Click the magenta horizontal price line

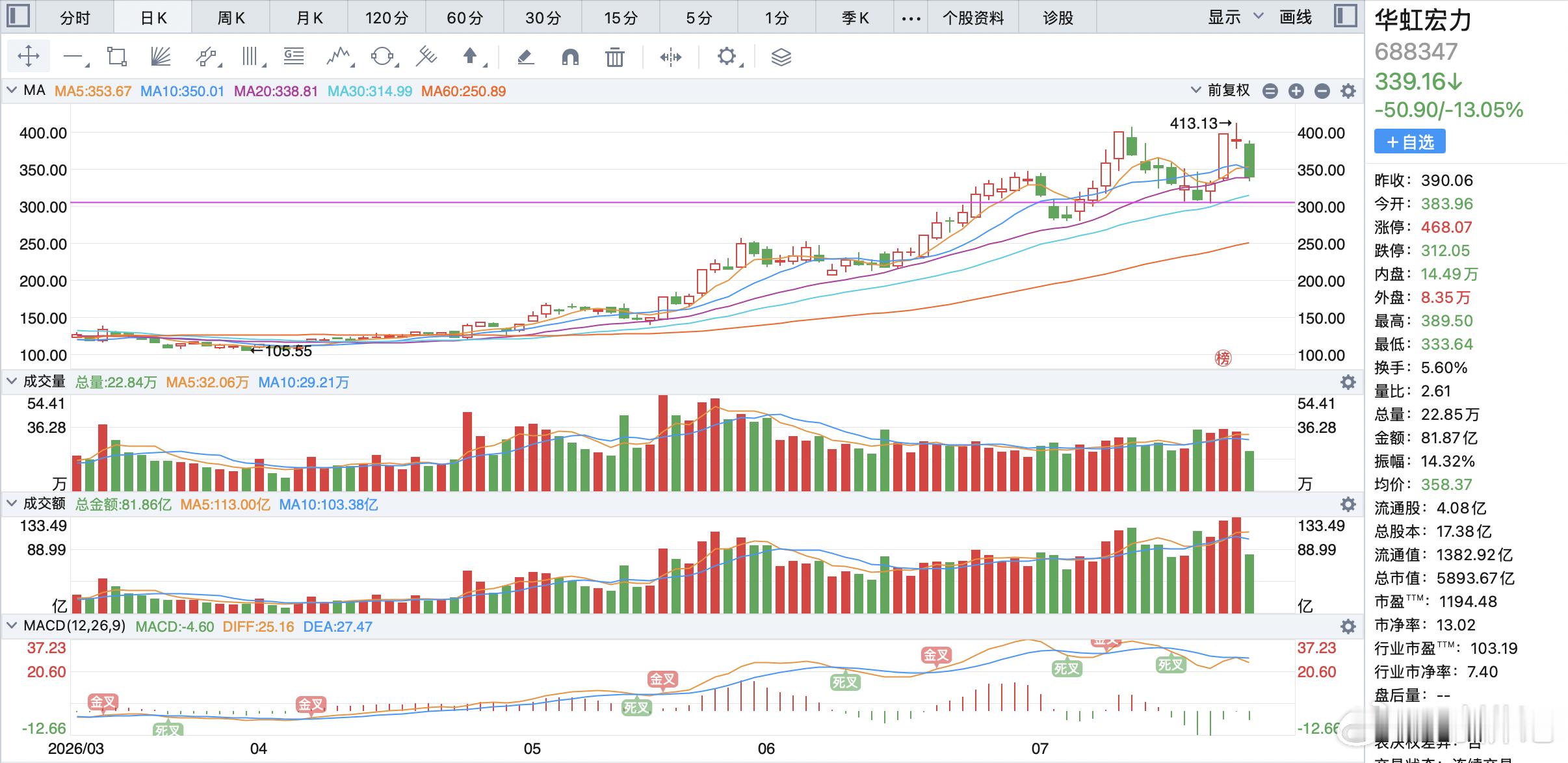[x=683, y=203]
